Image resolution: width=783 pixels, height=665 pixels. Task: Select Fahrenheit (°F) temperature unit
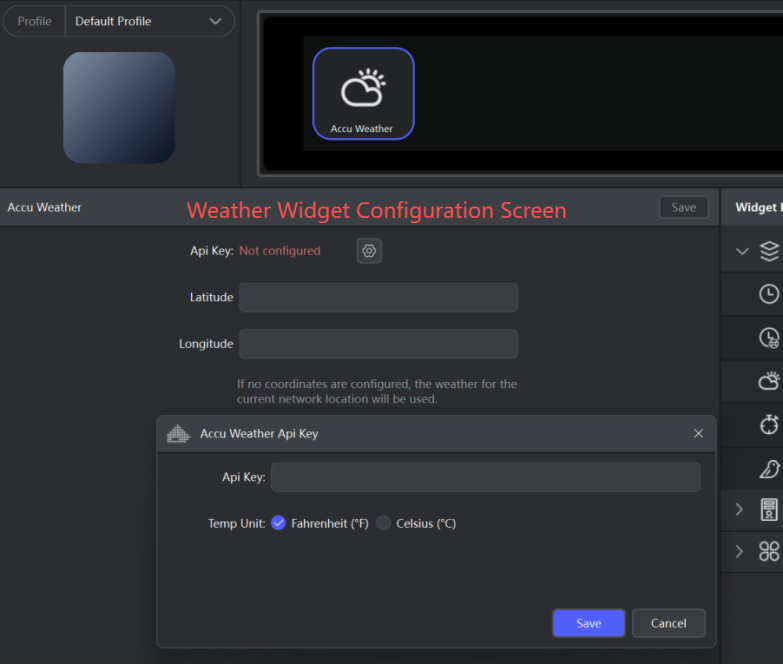(278, 523)
